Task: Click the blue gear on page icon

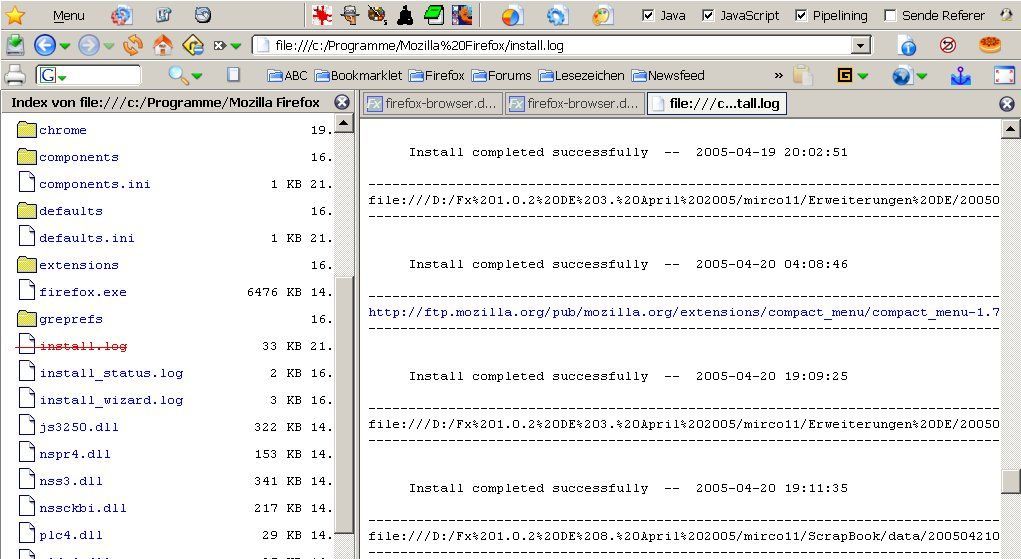Action: (x=557, y=15)
